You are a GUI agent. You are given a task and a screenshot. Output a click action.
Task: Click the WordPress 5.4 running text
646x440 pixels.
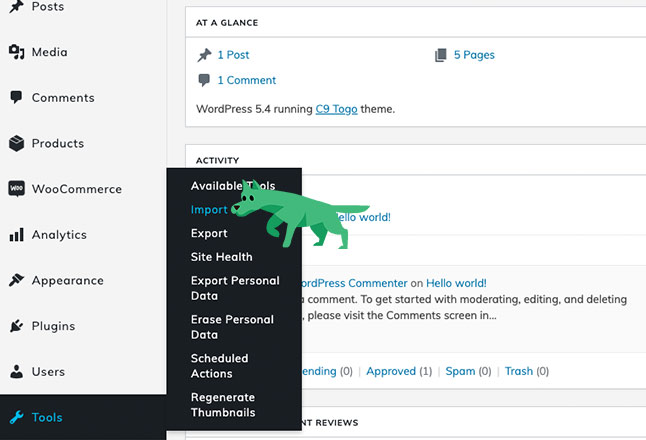click(254, 109)
